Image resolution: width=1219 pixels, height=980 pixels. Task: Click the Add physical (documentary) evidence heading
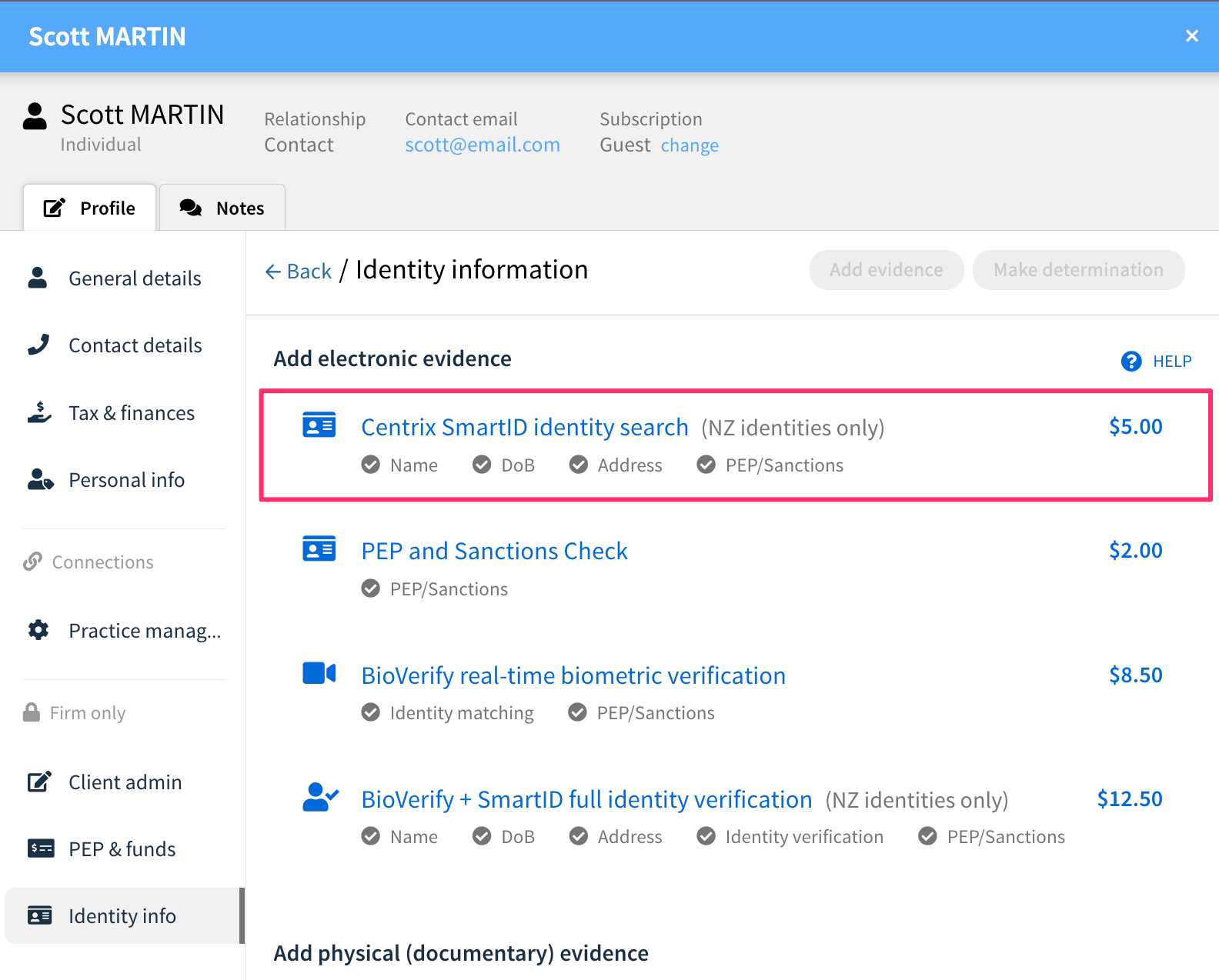tap(461, 953)
